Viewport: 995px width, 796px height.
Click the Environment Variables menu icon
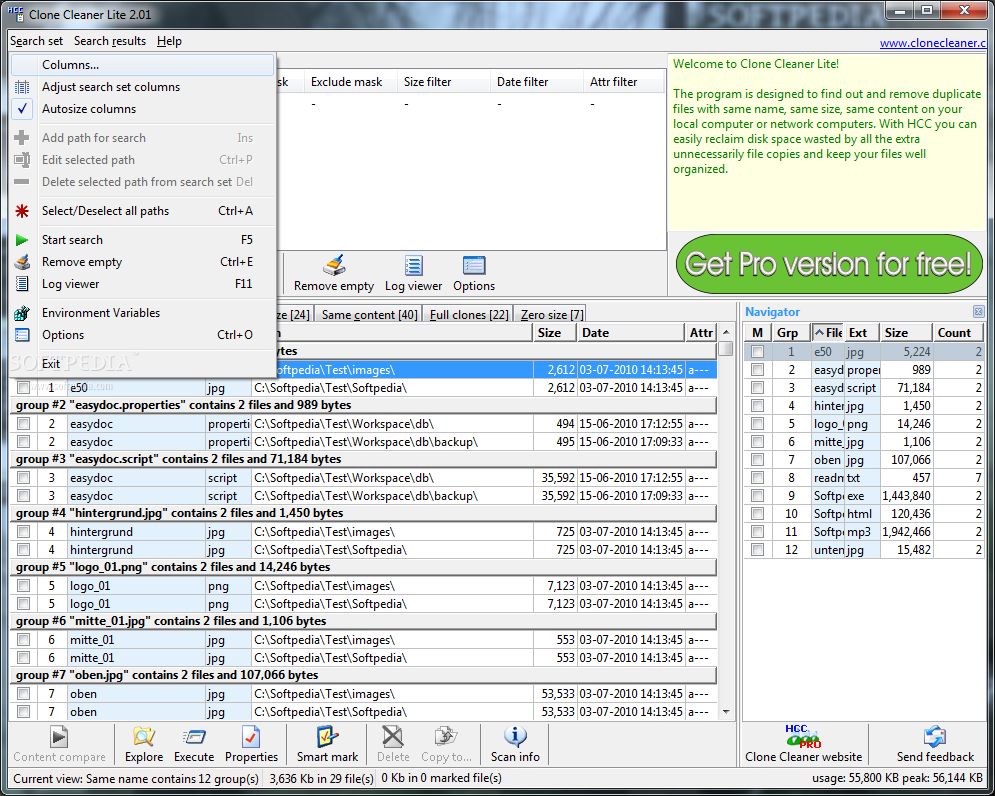[x=22, y=313]
